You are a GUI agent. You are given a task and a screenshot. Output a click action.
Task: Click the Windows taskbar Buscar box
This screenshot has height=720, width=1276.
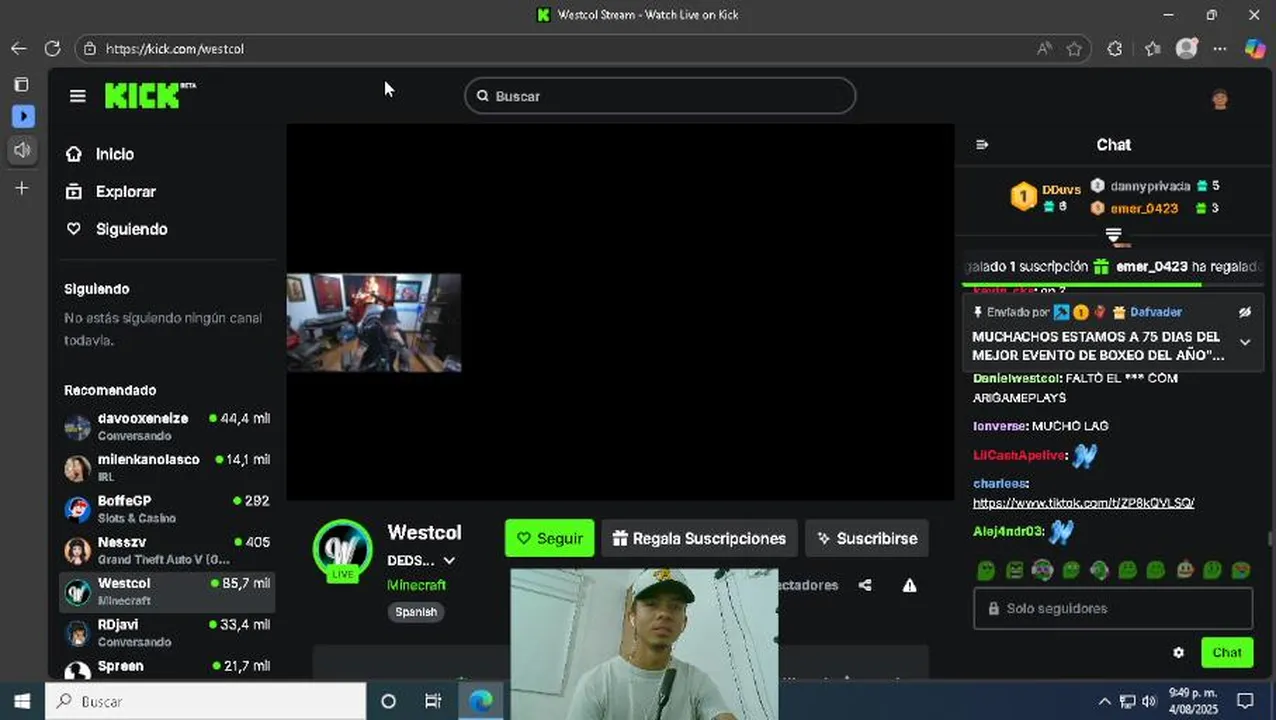tap(206, 701)
